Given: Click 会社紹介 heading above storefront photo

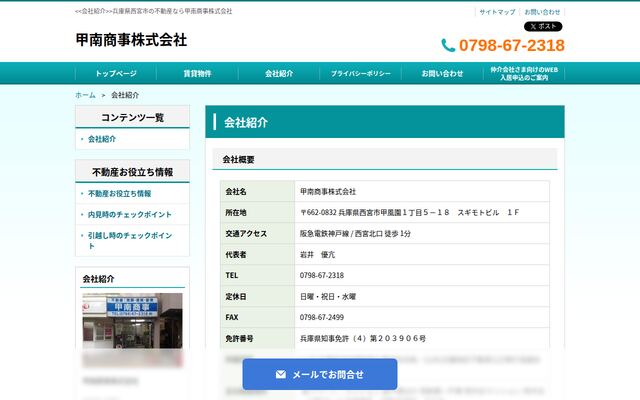Looking at the screenshot, I should 98,279.
